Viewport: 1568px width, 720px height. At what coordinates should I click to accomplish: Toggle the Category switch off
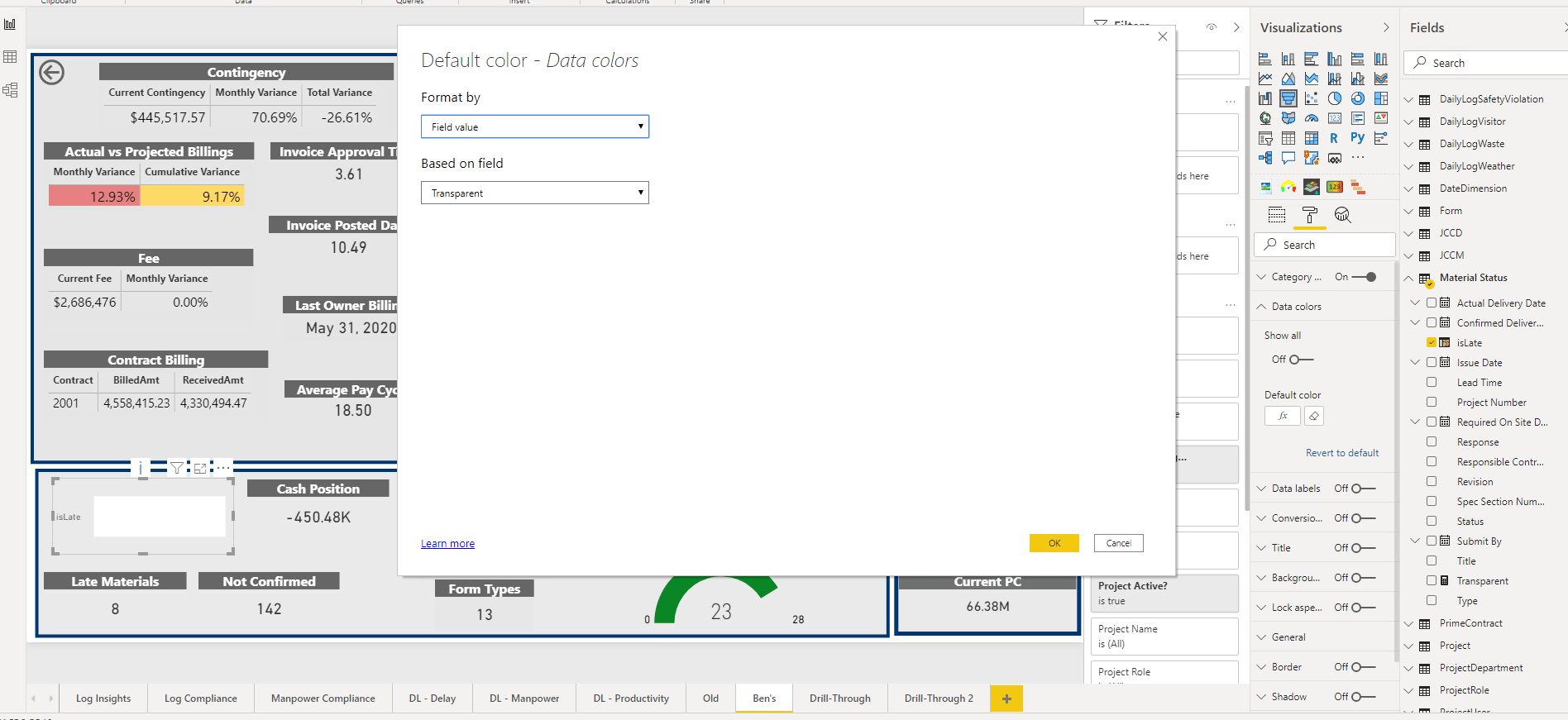click(x=1364, y=277)
